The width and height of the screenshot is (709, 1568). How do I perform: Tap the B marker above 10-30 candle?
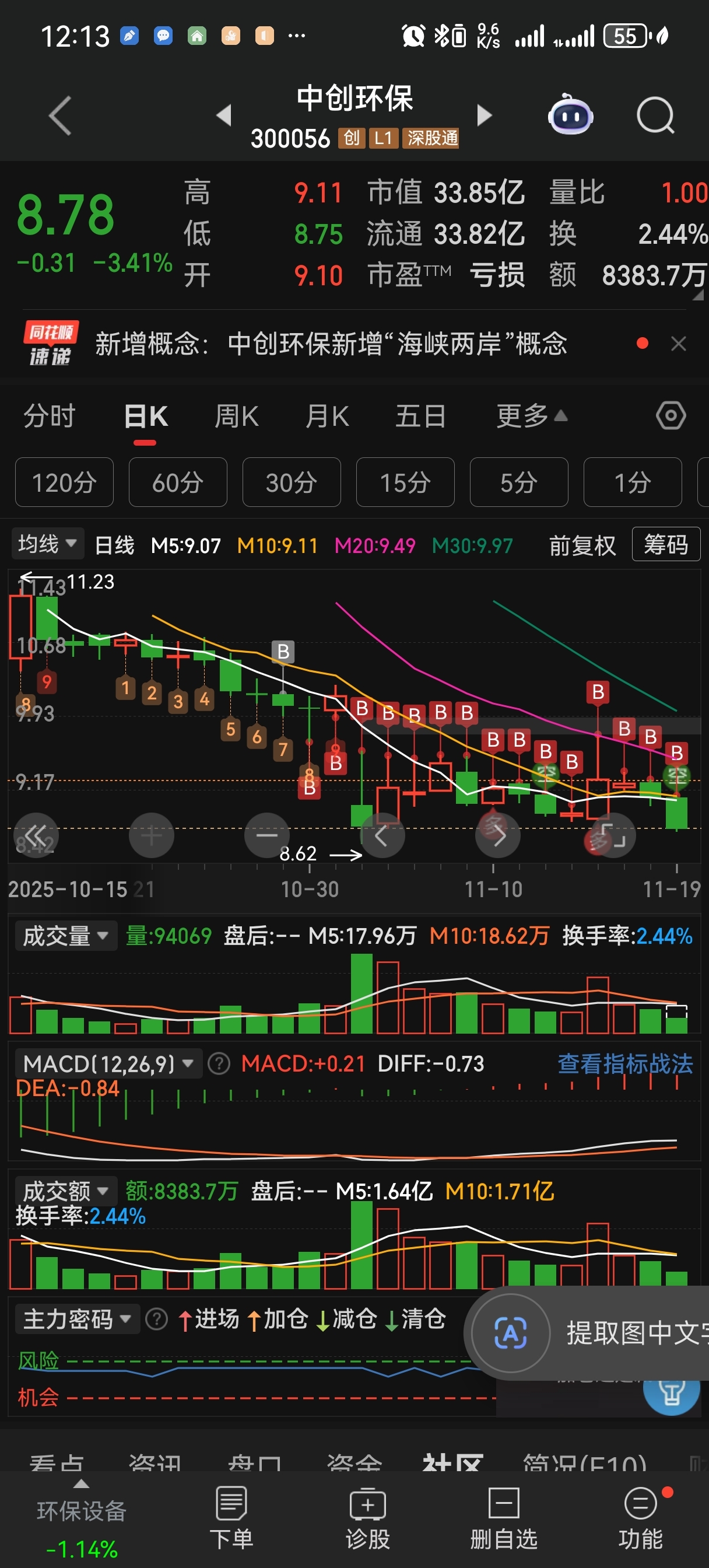coord(283,652)
